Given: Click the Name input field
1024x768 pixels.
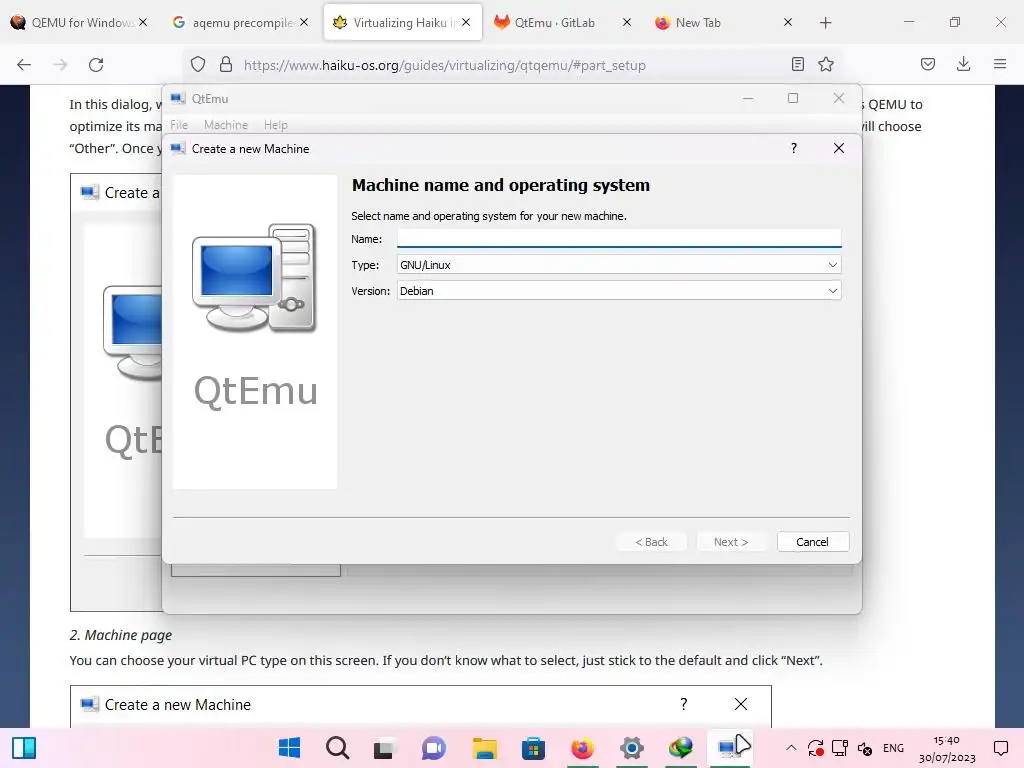Looking at the screenshot, I should (618, 238).
